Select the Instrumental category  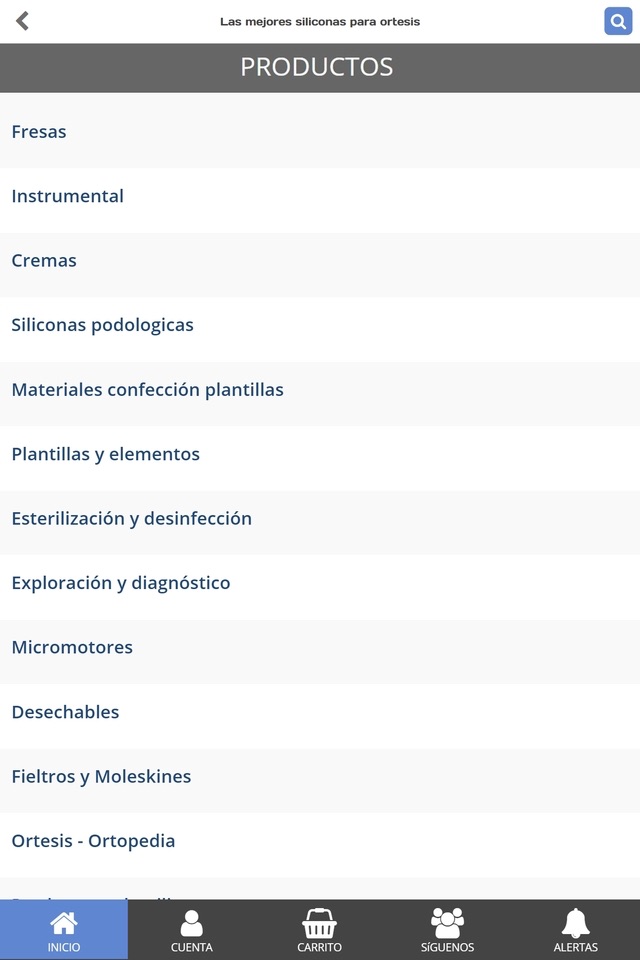(68, 196)
